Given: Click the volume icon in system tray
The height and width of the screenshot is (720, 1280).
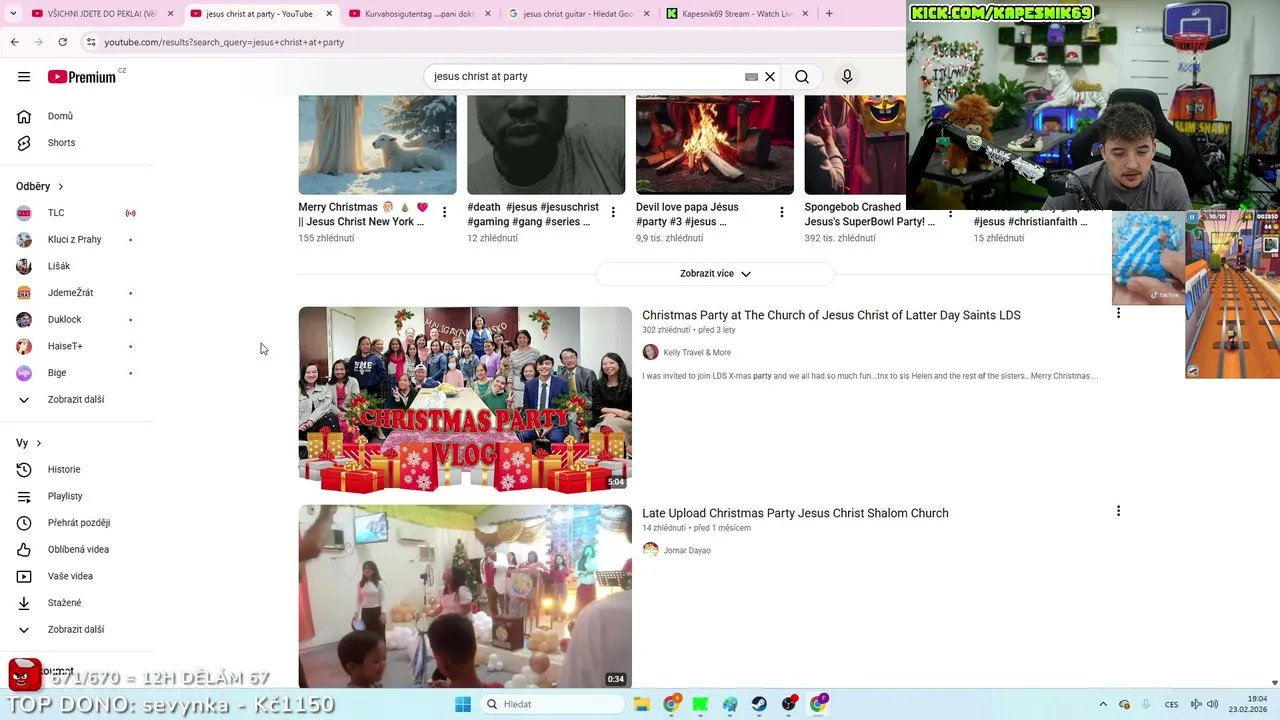Looking at the screenshot, I should 1212,704.
